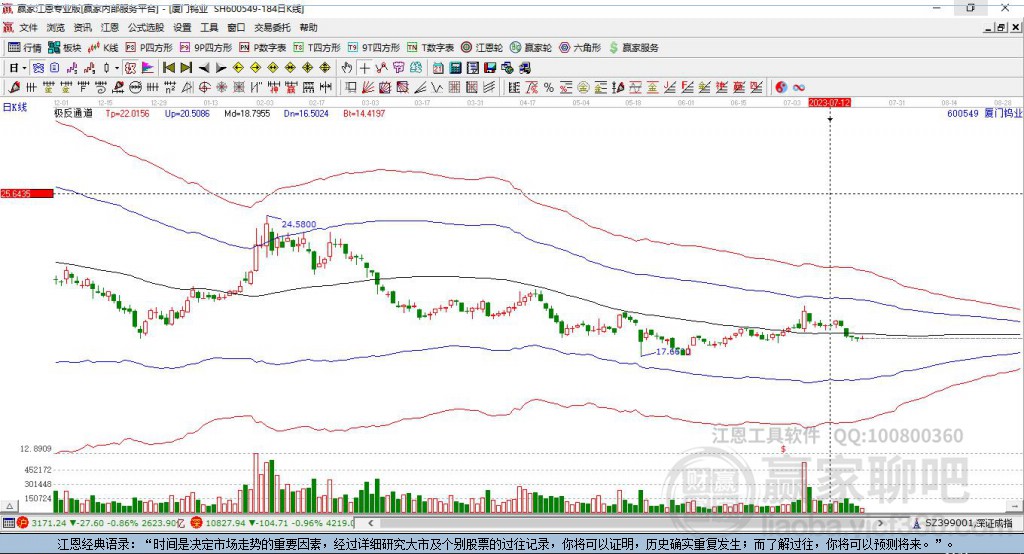
Task: Open the 浏览 menu
Action: pos(56,27)
